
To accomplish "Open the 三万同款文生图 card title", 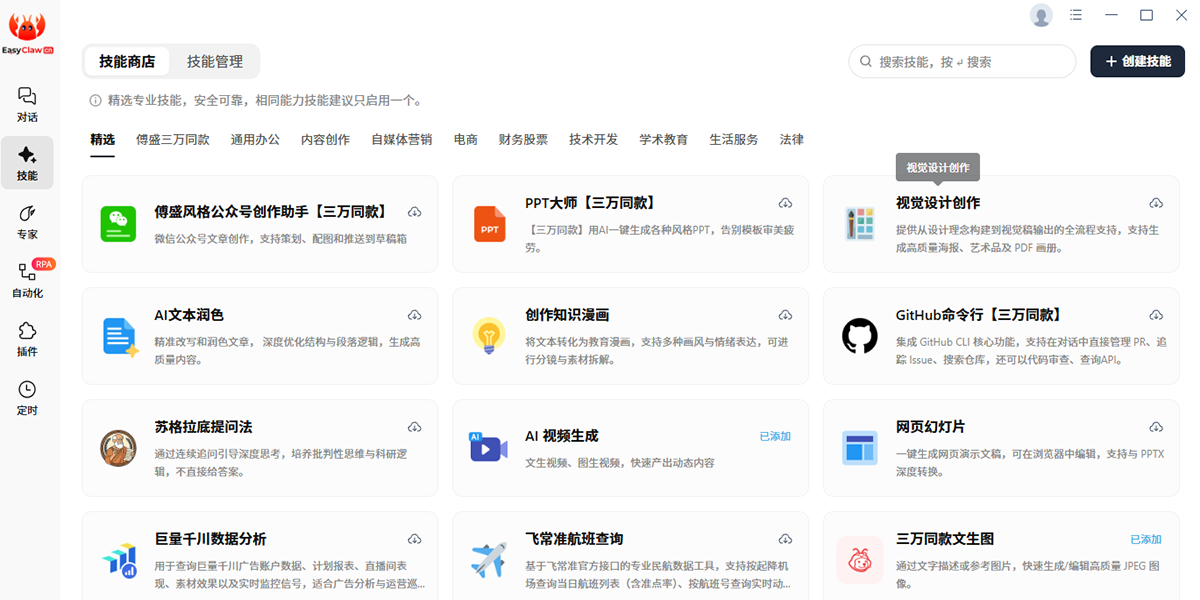I will tap(945, 539).
